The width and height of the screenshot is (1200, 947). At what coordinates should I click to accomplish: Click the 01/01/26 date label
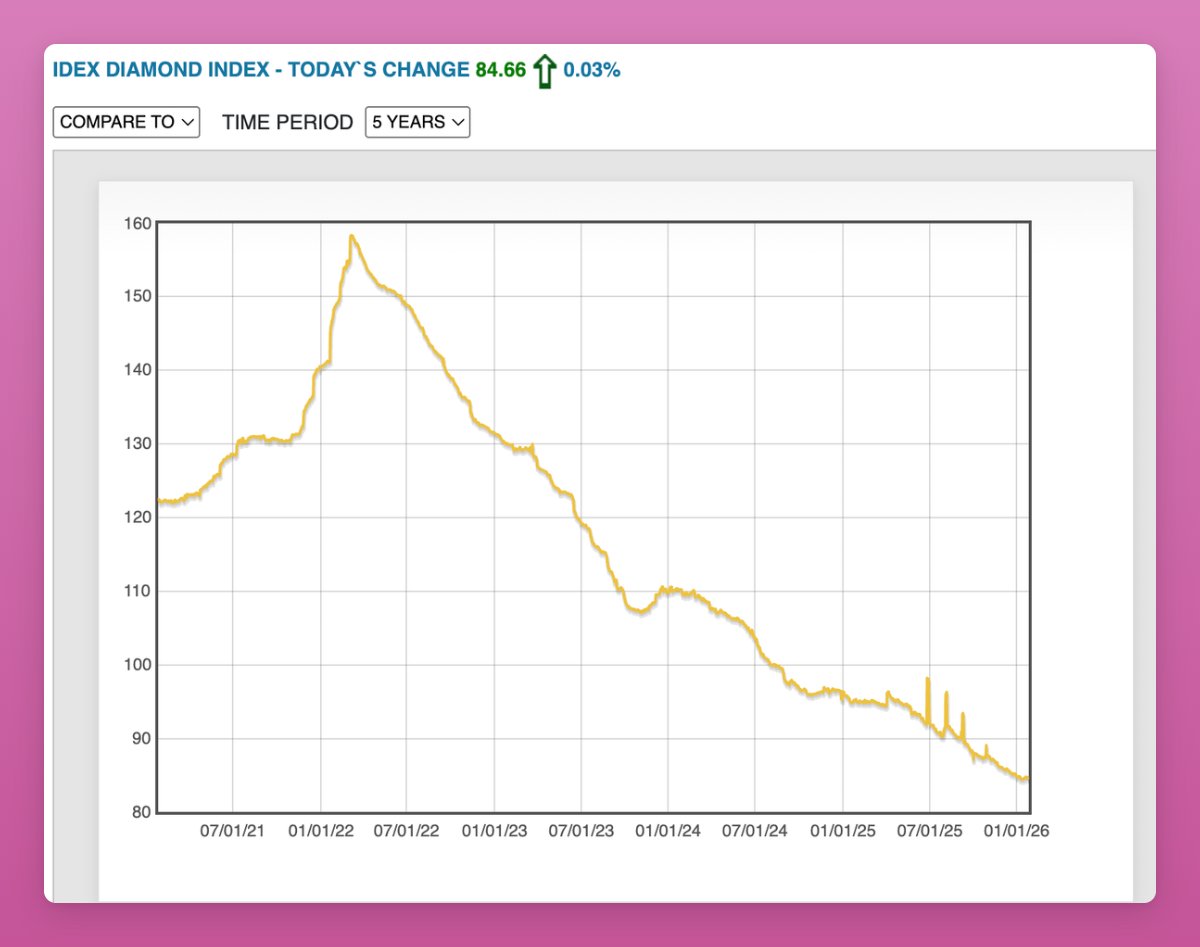click(1016, 831)
